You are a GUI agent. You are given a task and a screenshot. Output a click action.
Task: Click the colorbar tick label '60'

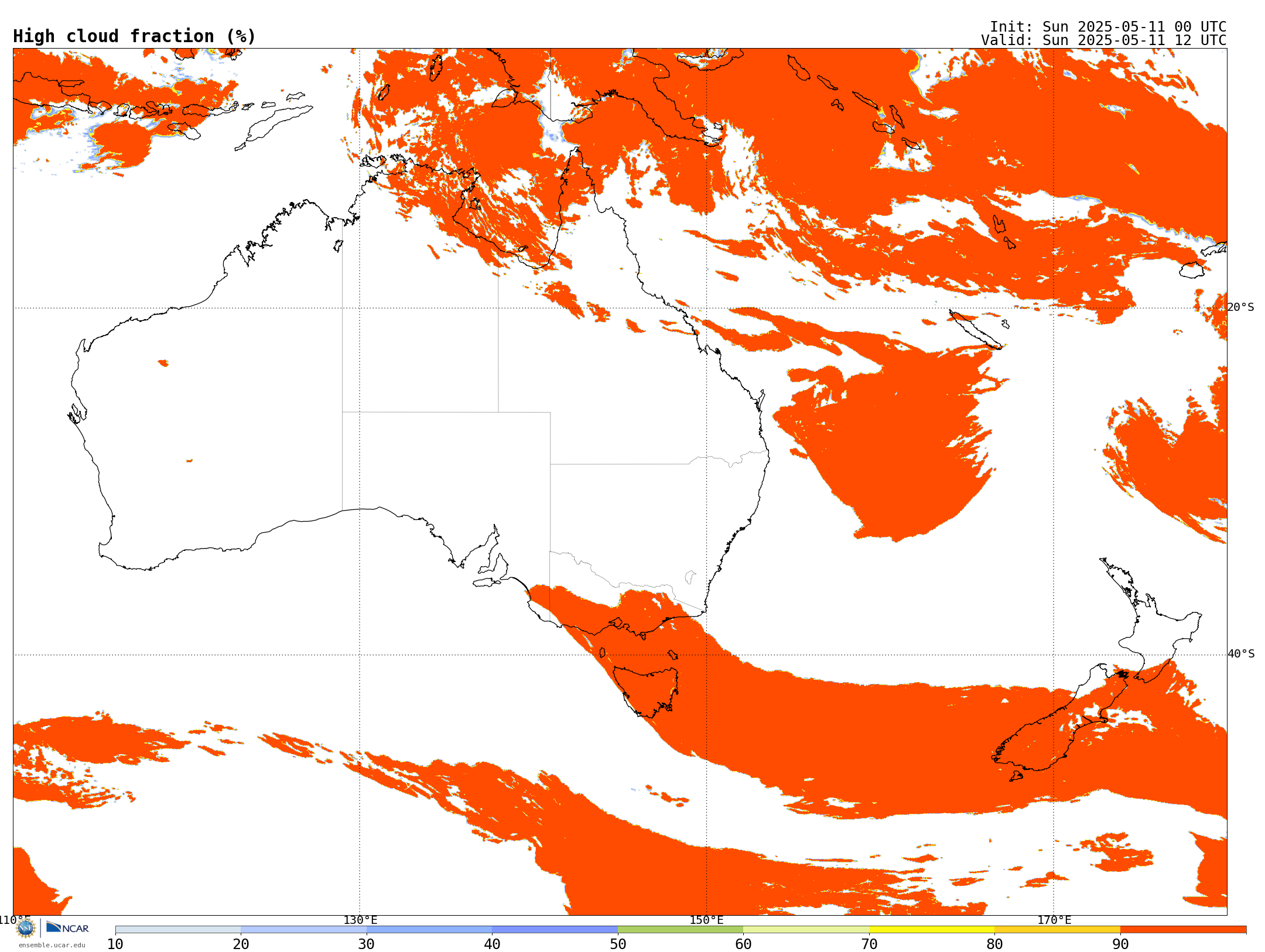tap(743, 944)
